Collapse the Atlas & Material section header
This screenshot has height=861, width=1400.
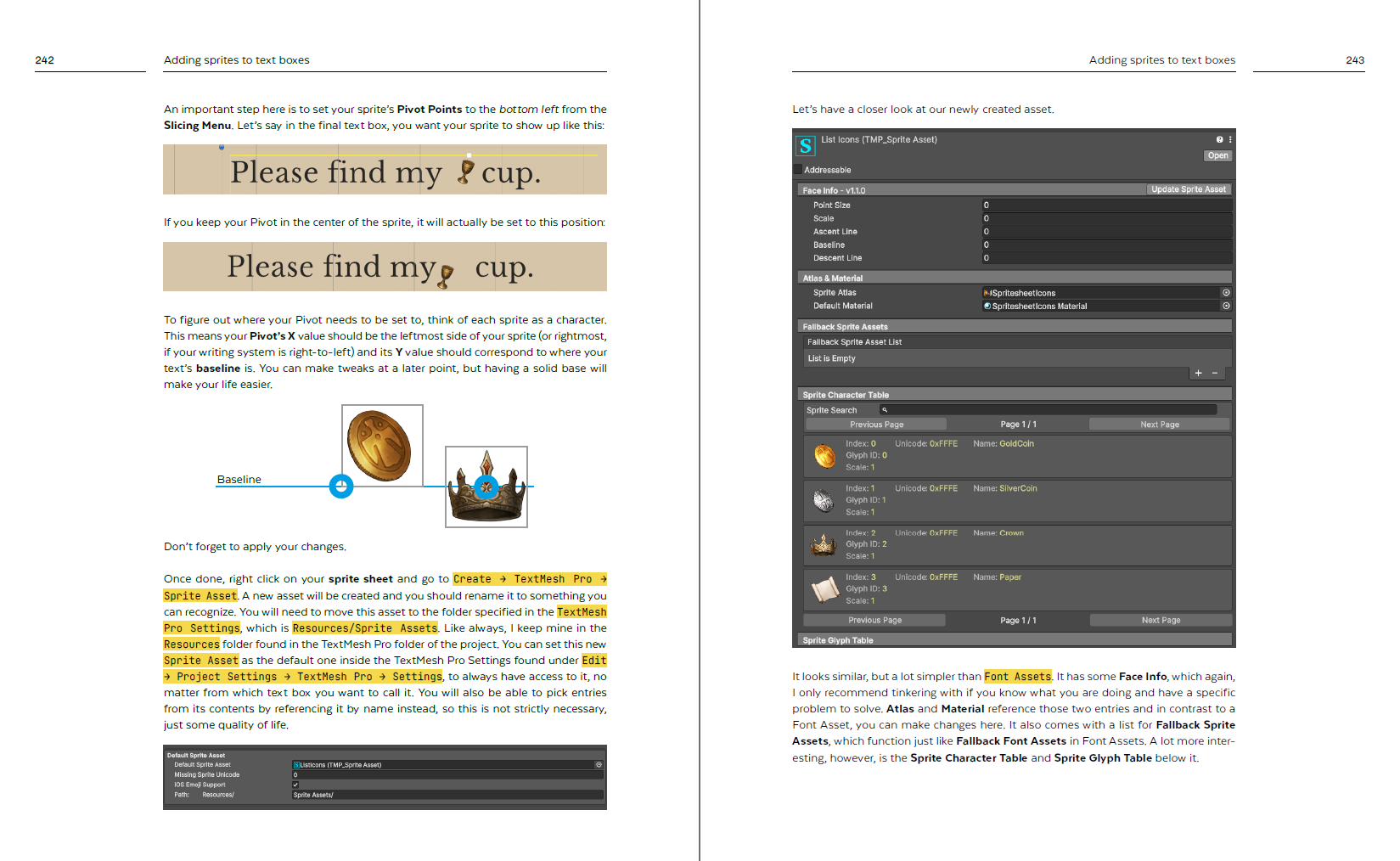pos(1015,278)
